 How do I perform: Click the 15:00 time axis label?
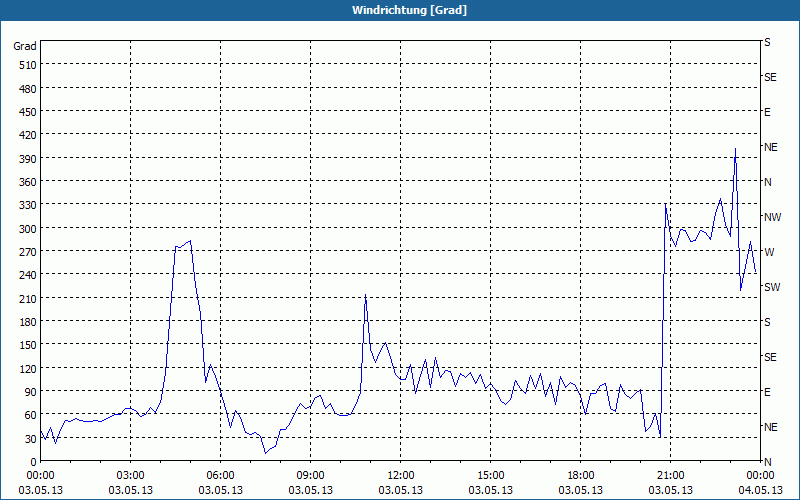(x=490, y=476)
